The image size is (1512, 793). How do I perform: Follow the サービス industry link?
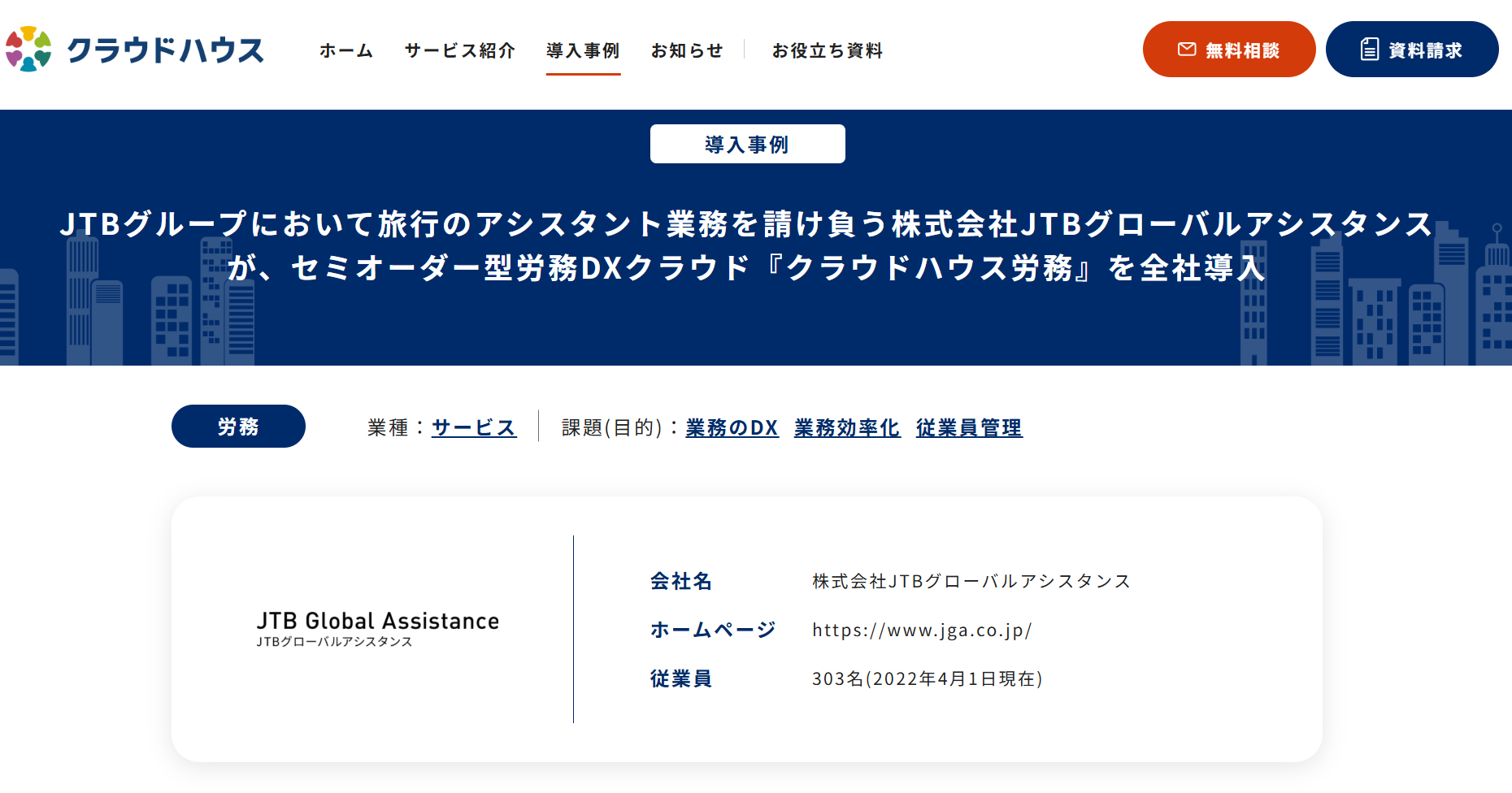pos(474,427)
